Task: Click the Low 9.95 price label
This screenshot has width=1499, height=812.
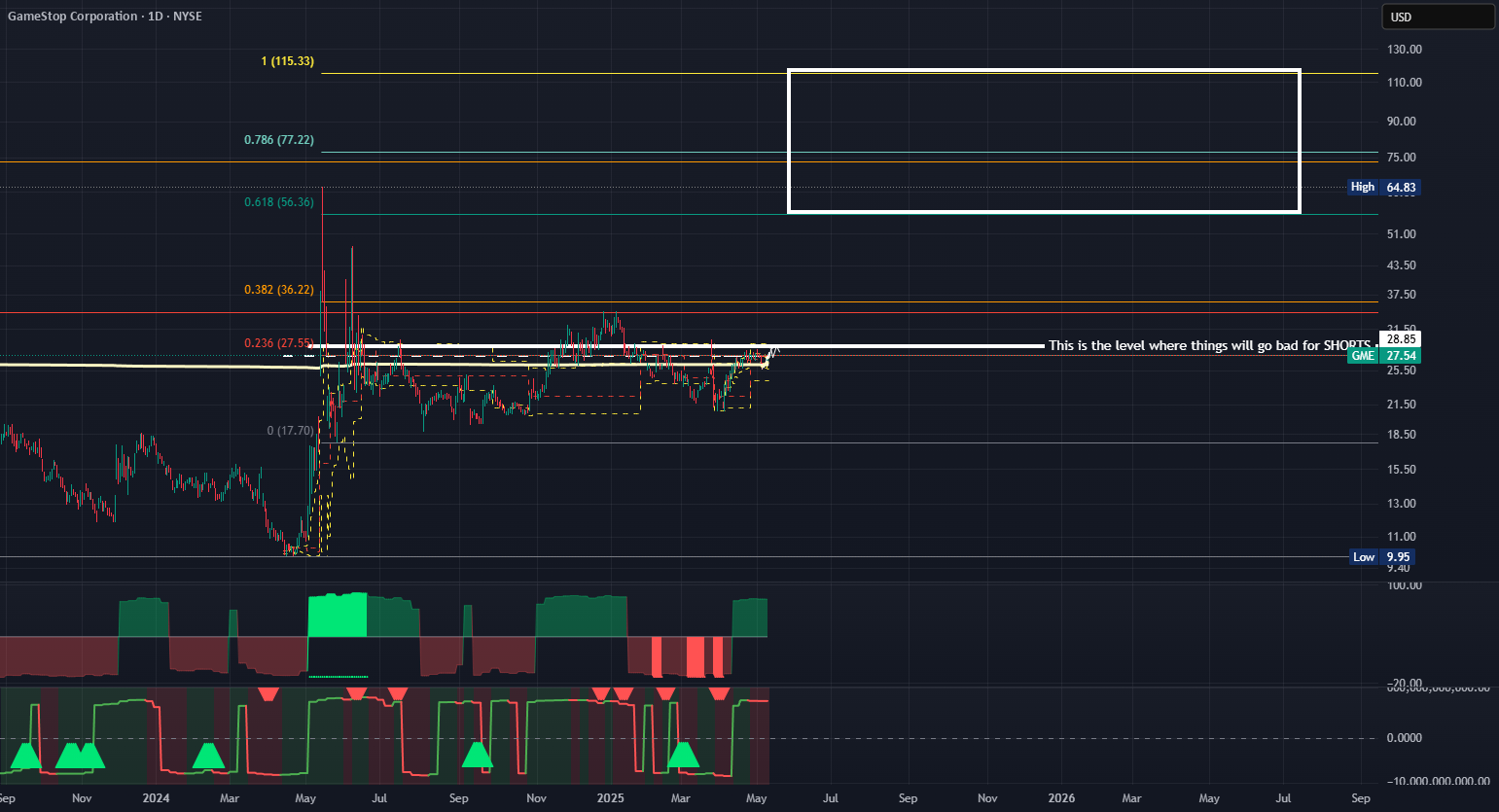Action: click(1381, 557)
